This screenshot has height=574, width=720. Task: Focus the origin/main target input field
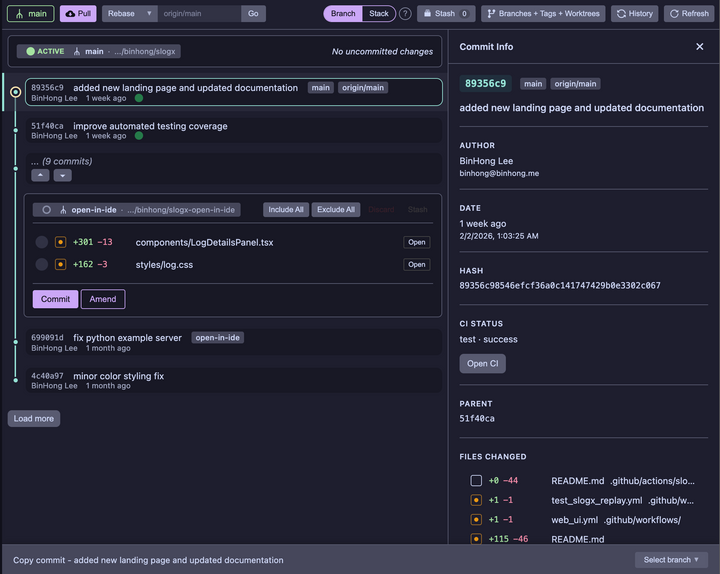click(x=199, y=14)
